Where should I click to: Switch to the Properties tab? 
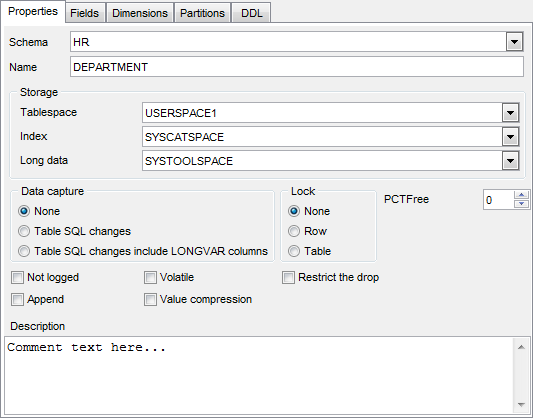click(x=33, y=12)
